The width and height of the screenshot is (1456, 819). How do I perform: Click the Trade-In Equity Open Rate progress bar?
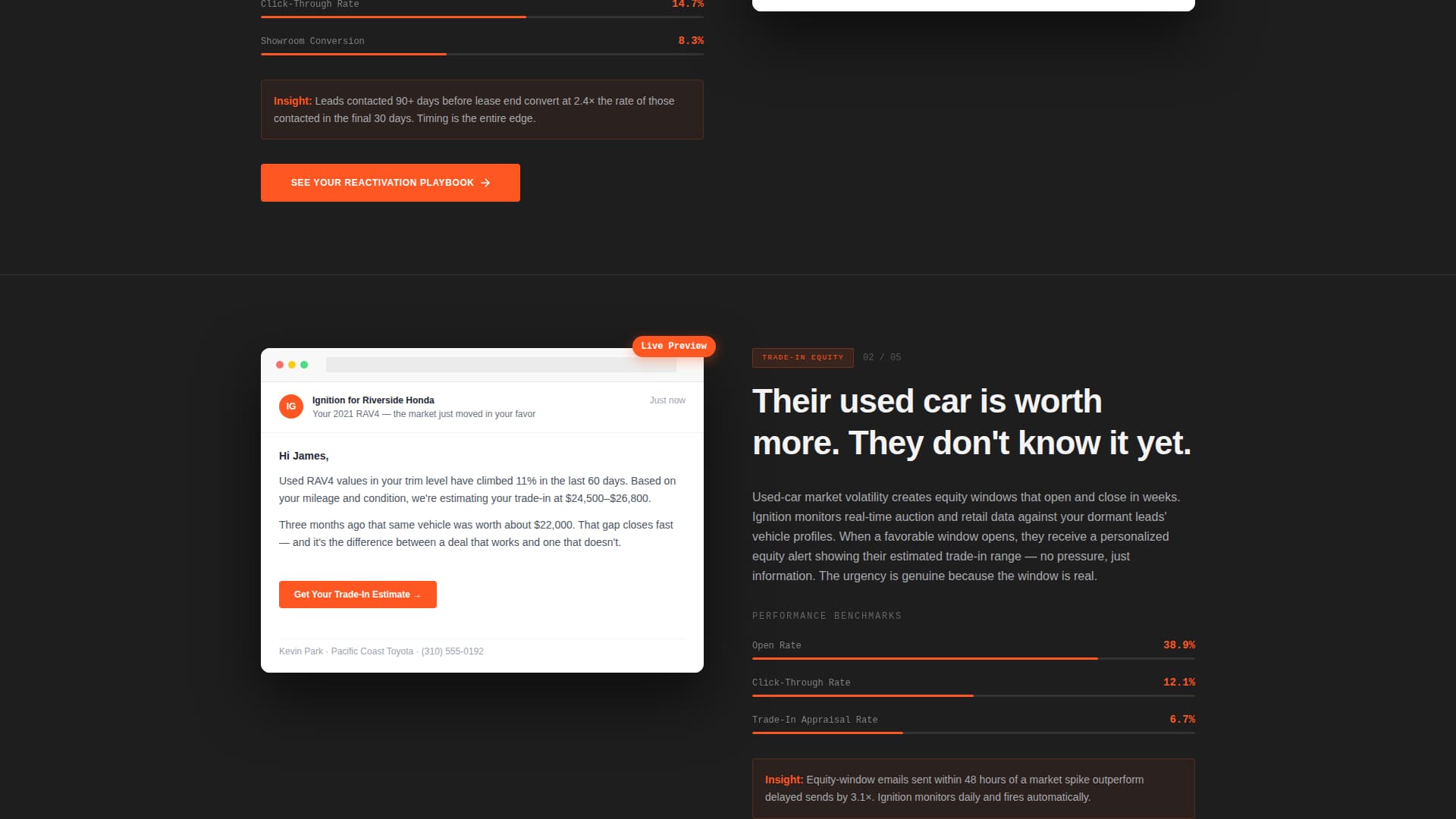[x=974, y=658]
